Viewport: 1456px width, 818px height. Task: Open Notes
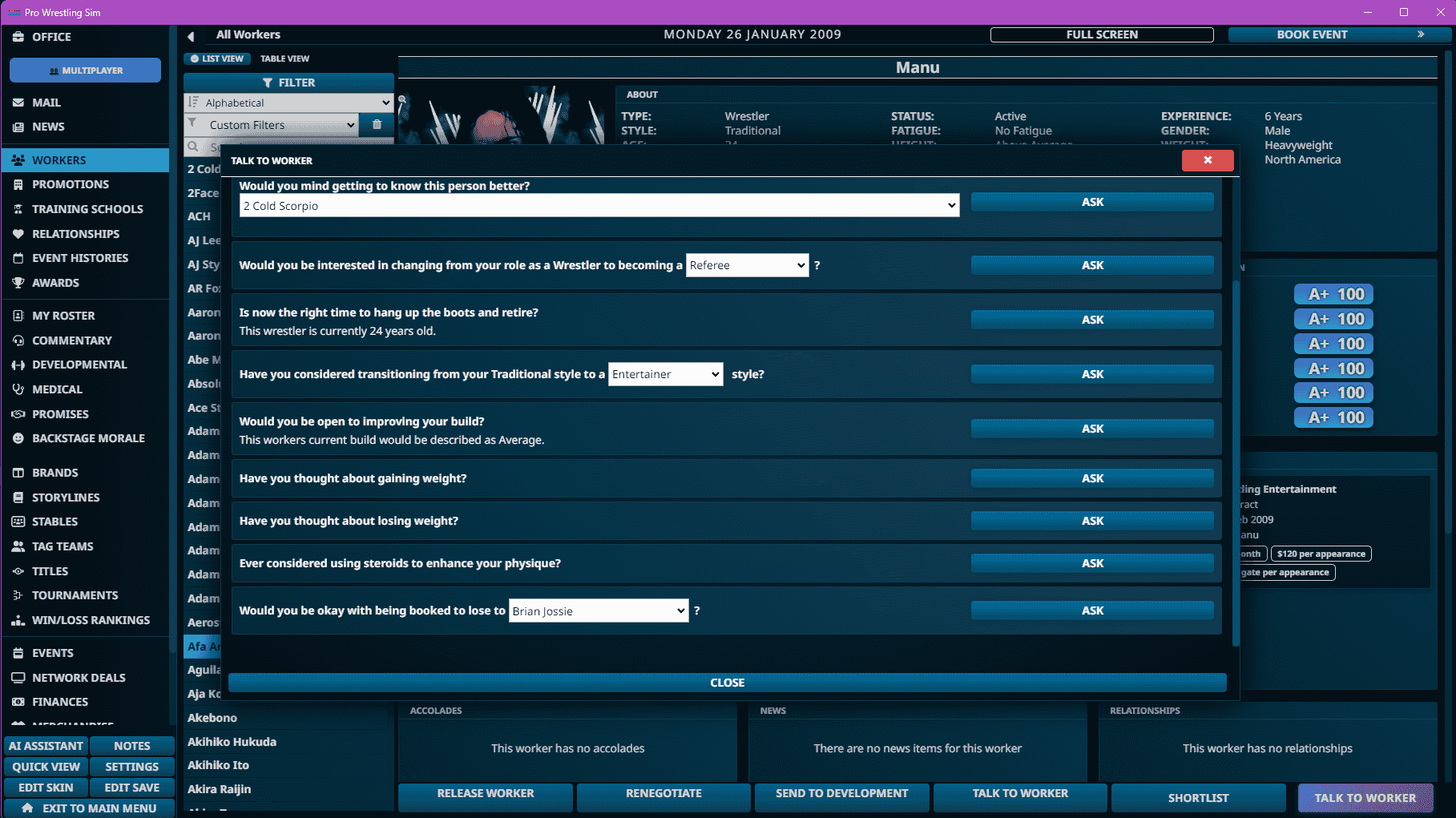(x=132, y=746)
